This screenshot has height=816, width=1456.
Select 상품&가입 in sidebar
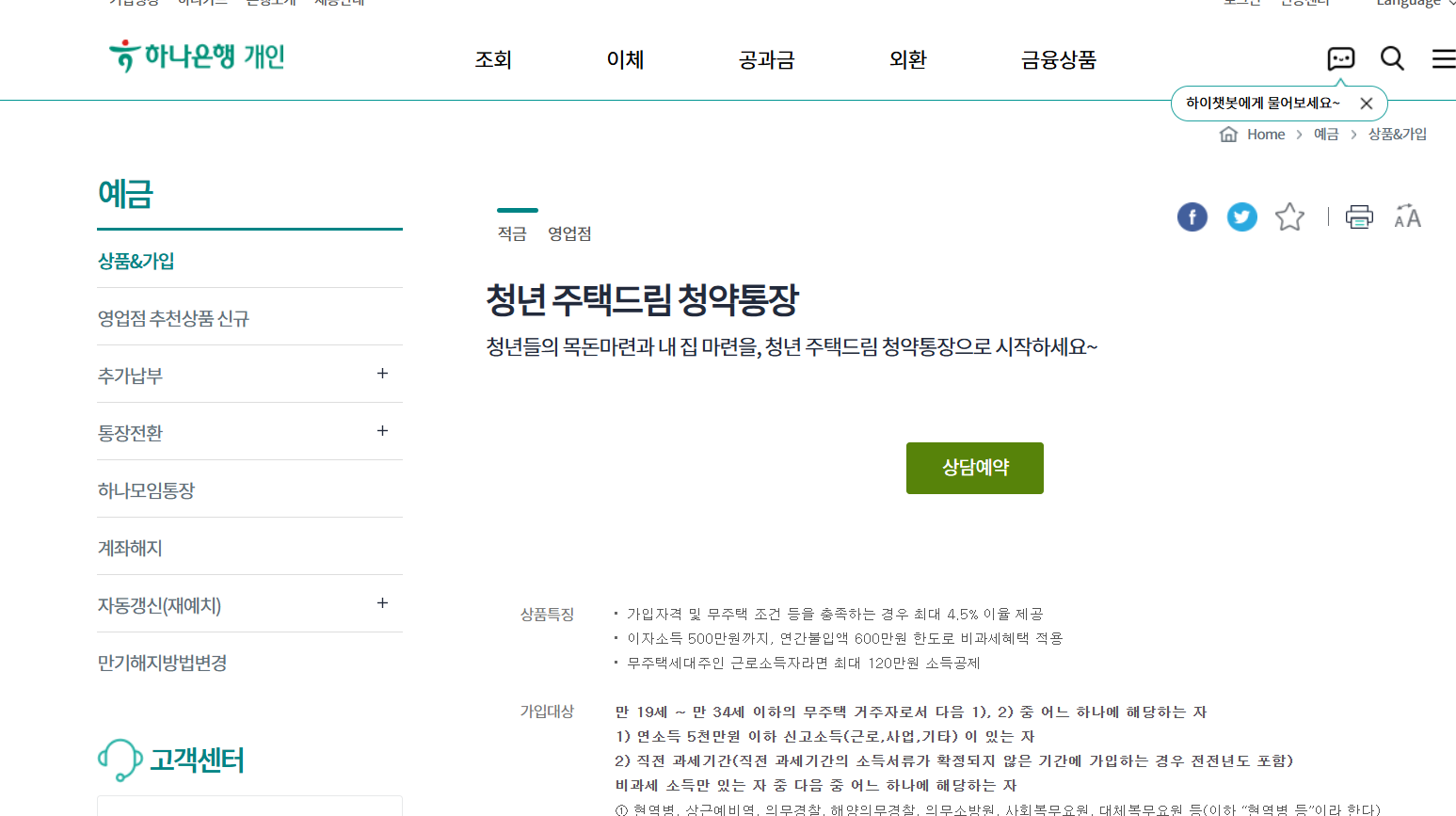pyautogui.click(x=136, y=261)
